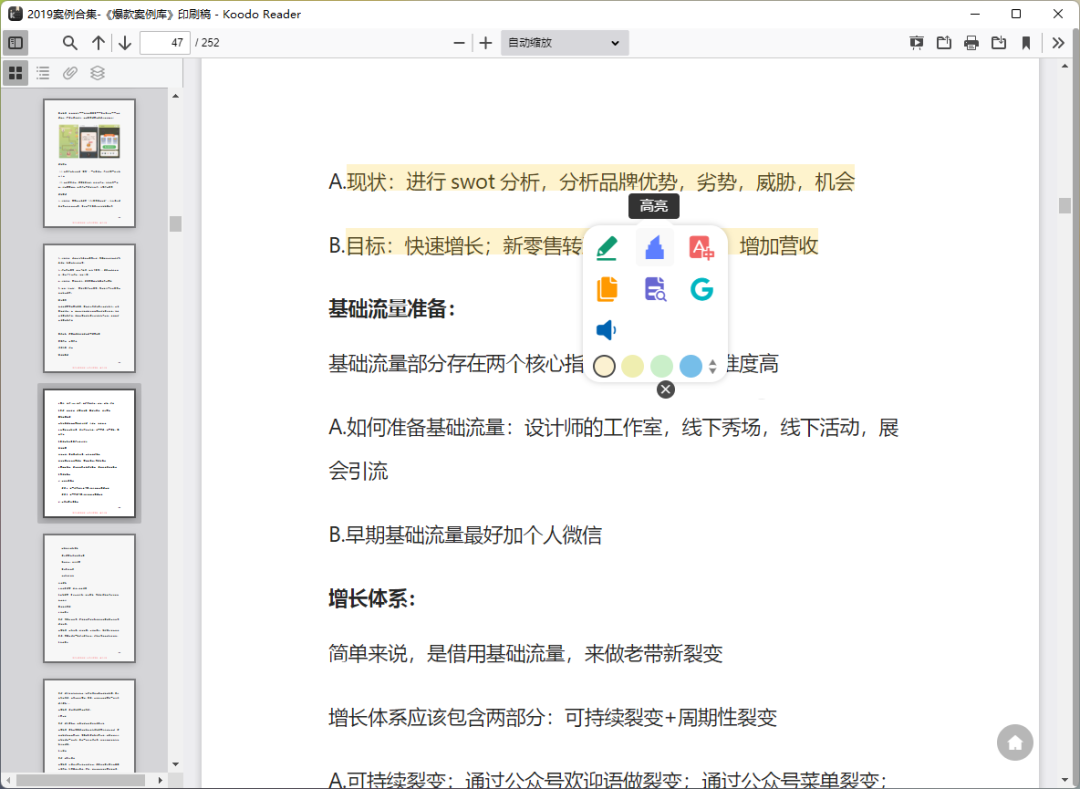The width and height of the screenshot is (1080, 789).
Task: Copy the selected text via copy icon
Action: point(606,289)
